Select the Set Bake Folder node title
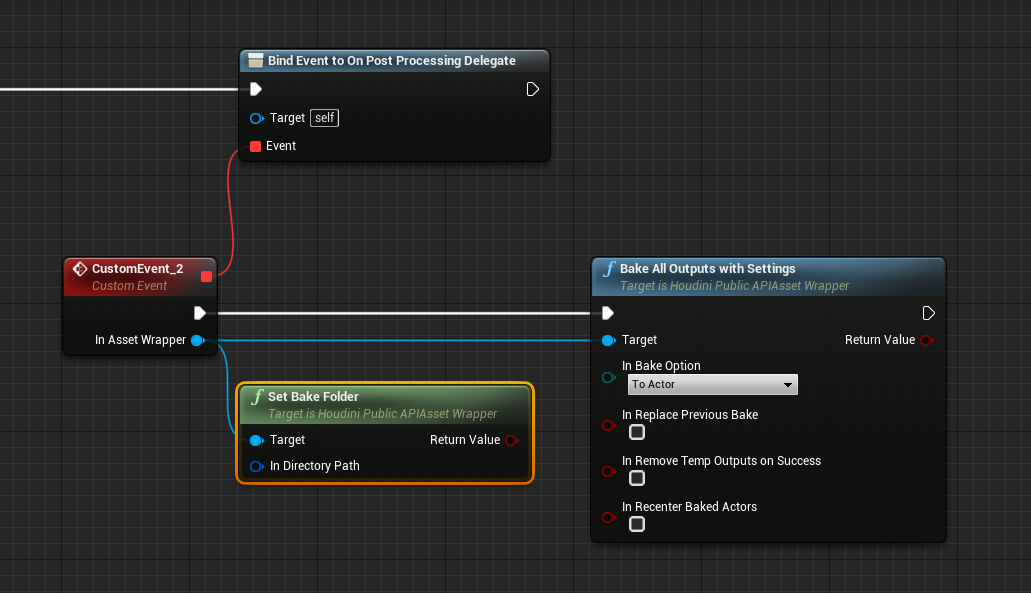 point(313,397)
